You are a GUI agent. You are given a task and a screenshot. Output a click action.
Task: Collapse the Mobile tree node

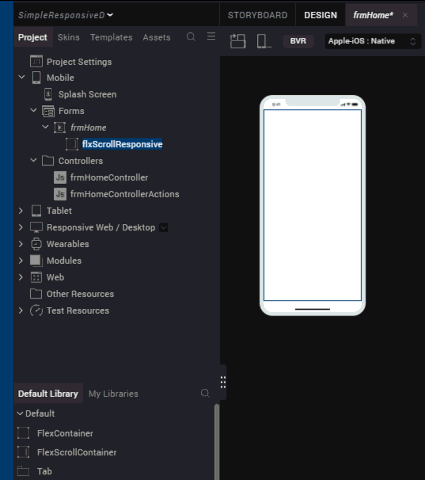click(x=22, y=77)
